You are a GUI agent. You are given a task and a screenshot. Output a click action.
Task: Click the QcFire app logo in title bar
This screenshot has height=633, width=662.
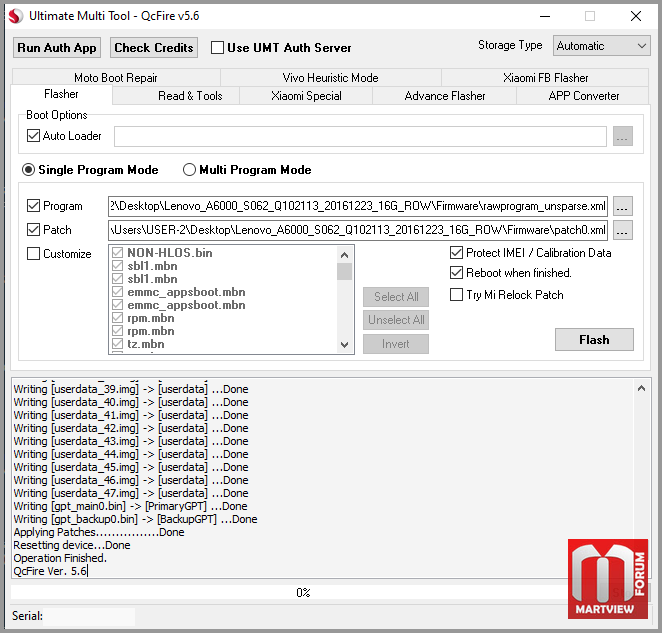click(16, 16)
